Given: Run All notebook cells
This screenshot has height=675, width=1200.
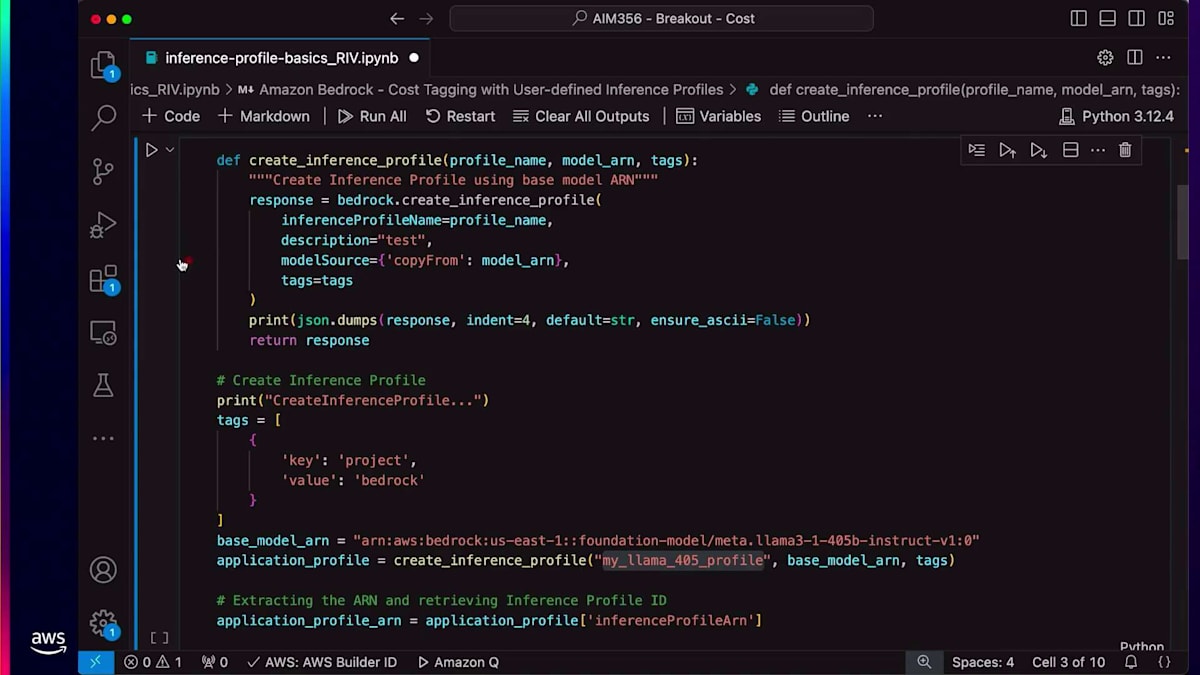Looking at the screenshot, I should [x=372, y=116].
